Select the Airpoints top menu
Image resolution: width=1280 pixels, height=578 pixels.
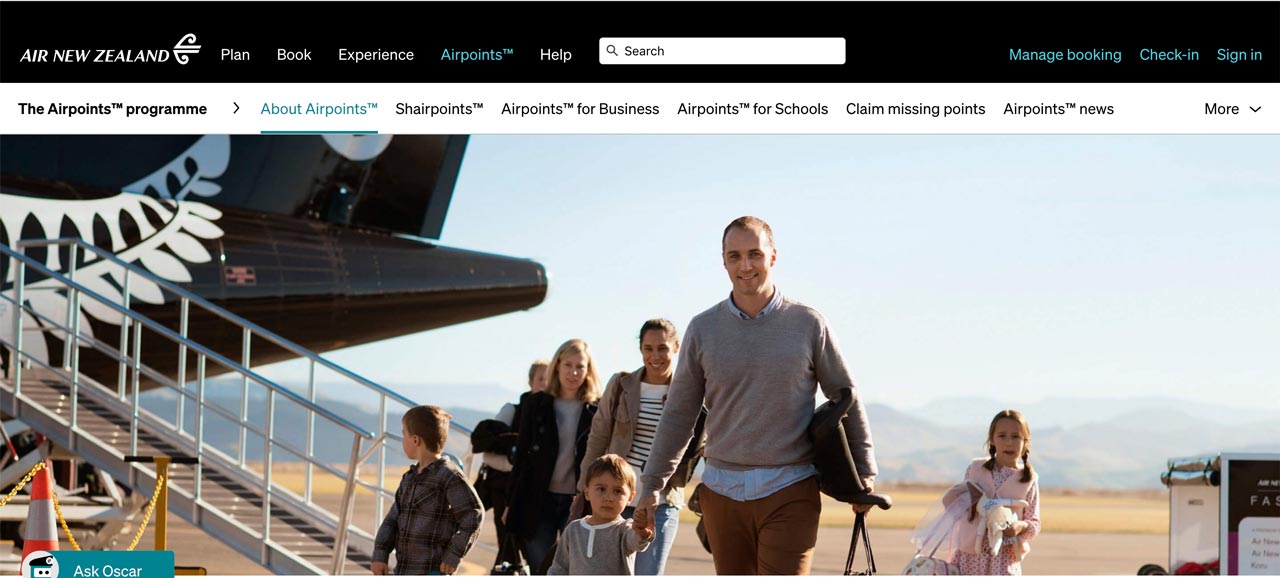click(x=477, y=55)
